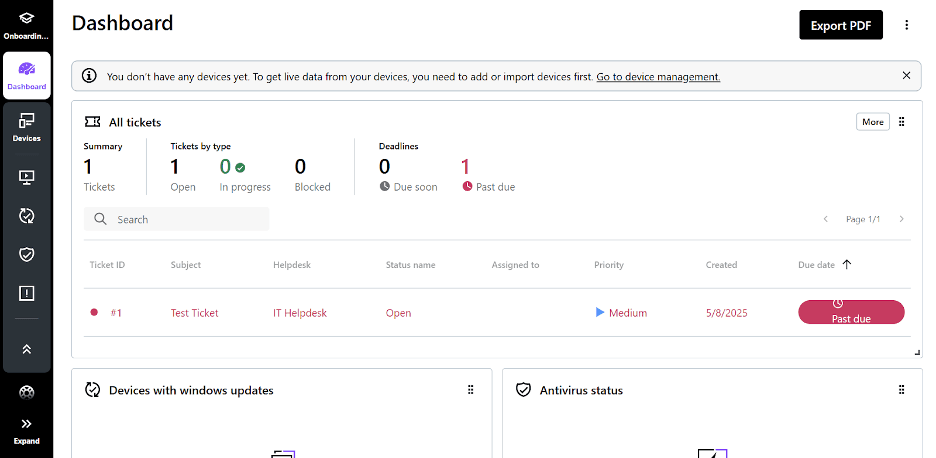
Task: Sort by Created column header
Action: tap(721, 265)
